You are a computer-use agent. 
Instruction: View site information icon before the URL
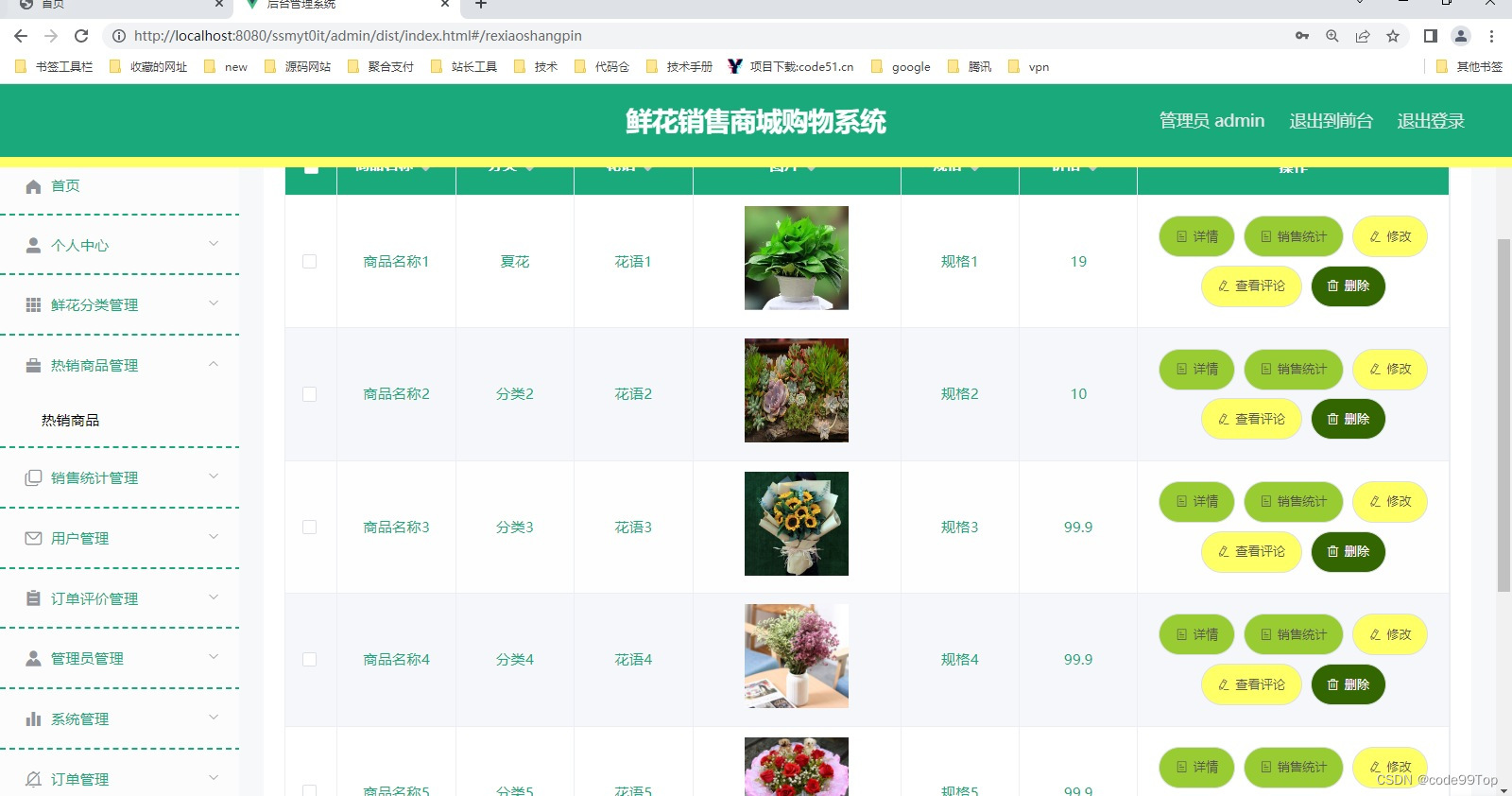coord(119,36)
